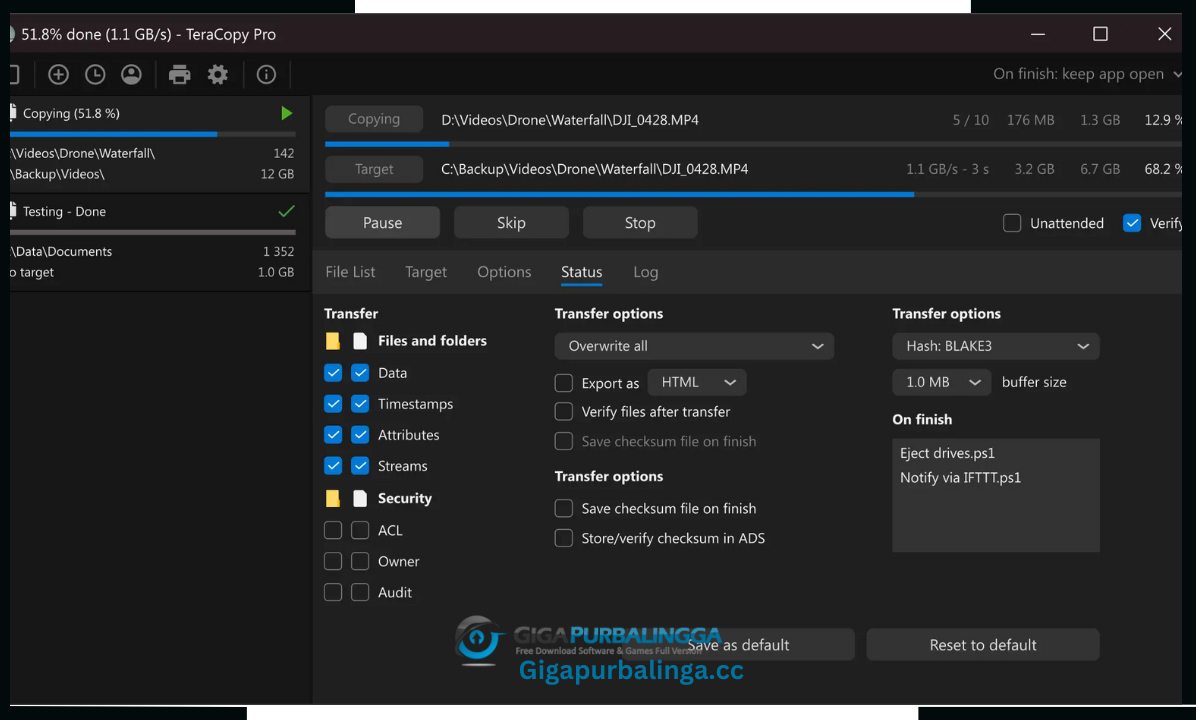This screenshot has height=720, width=1200.
Task: Enable the file-column Owner checkbox
Action: (x=360, y=561)
